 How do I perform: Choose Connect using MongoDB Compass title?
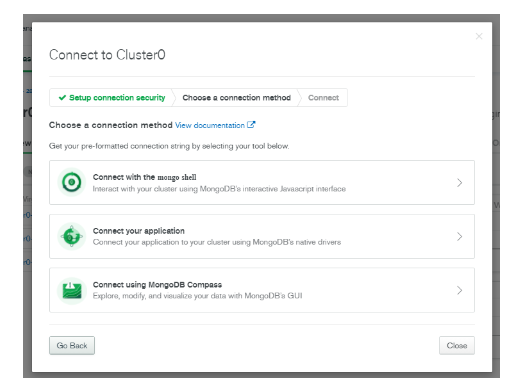157,285
